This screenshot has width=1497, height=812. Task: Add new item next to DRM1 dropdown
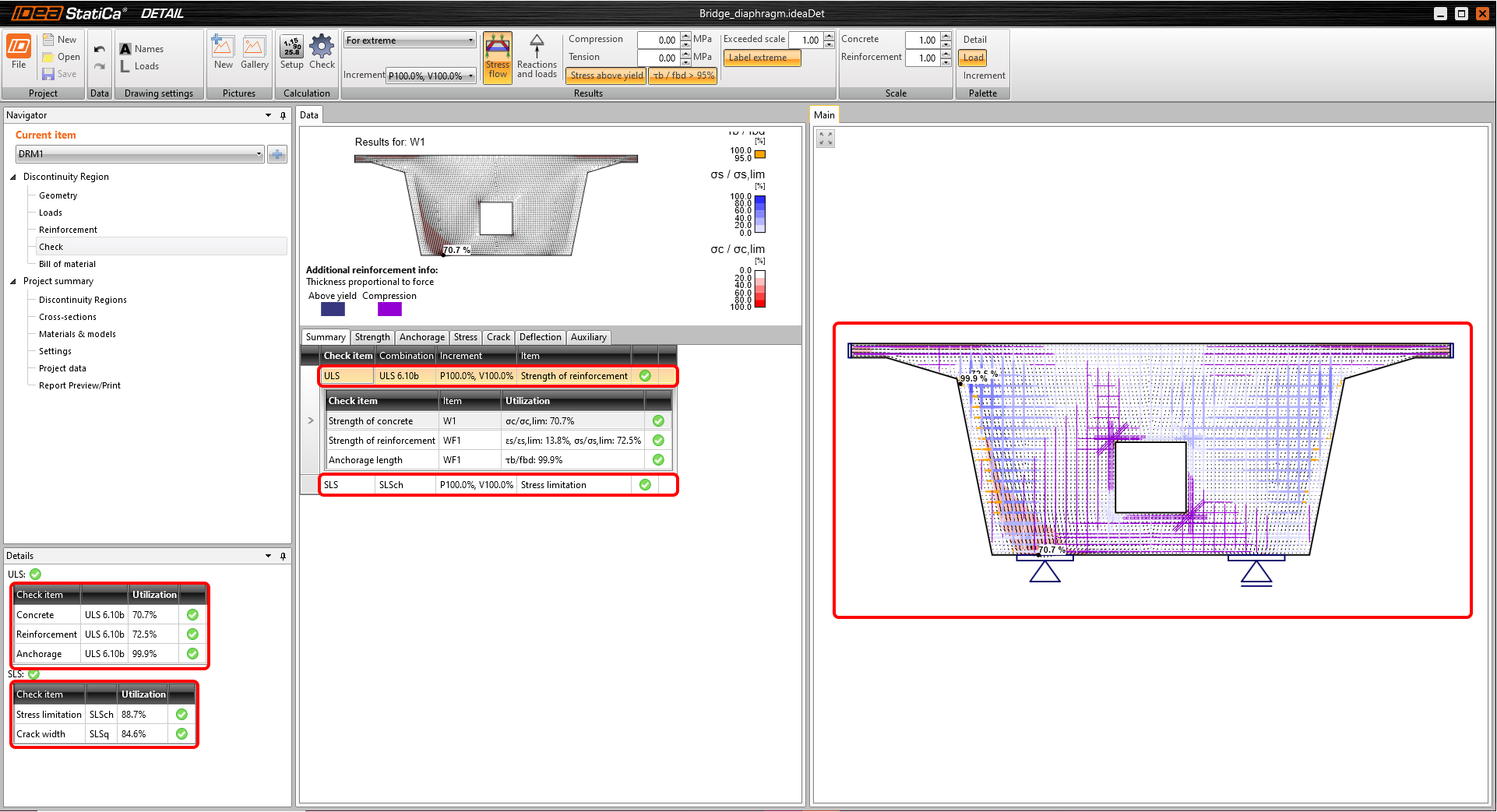(x=277, y=154)
